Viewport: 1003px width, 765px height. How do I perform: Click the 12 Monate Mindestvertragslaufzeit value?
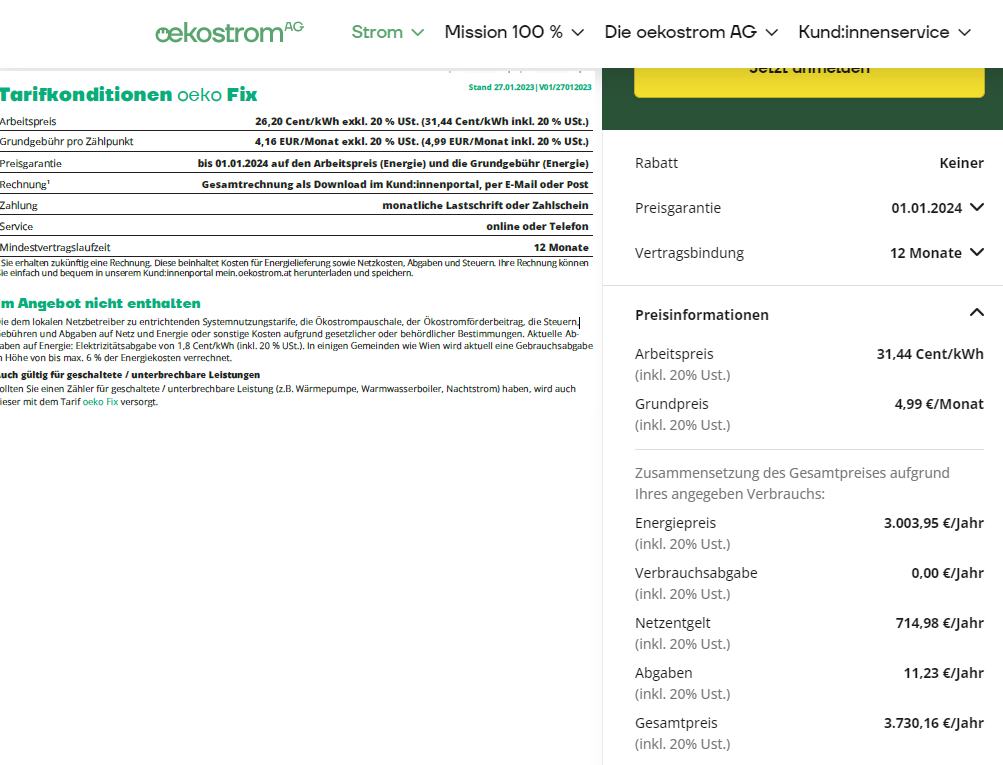pyautogui.click(x=561, y=248)
